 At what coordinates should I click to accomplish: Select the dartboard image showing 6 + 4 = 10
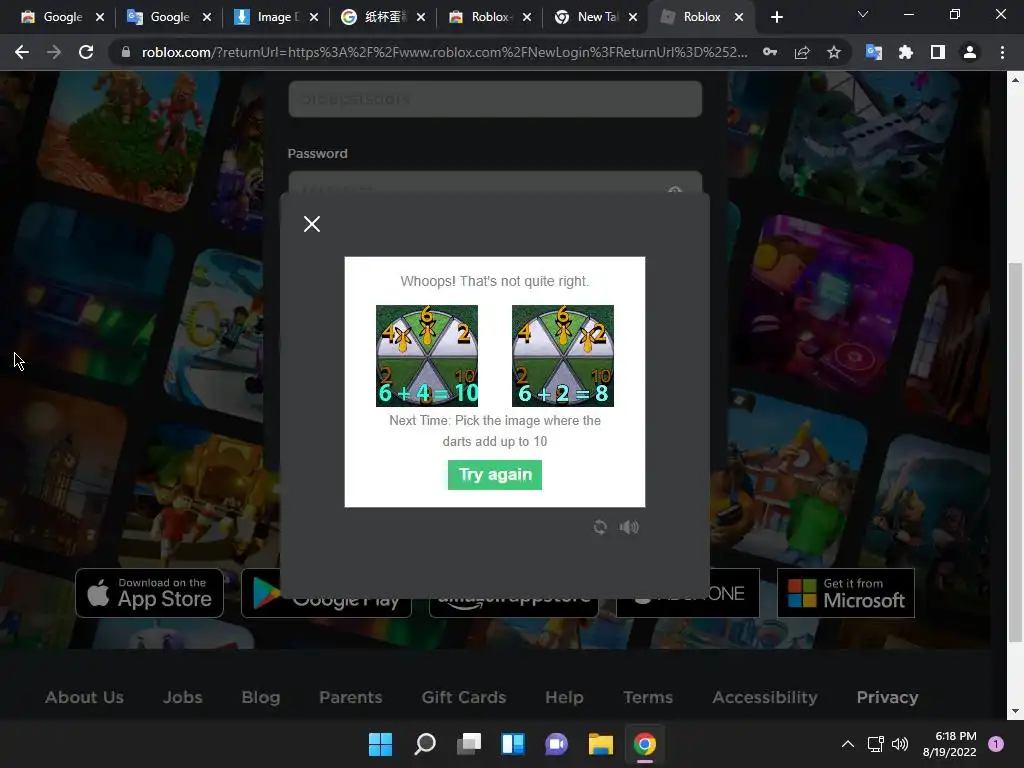(x=426, y=356)
